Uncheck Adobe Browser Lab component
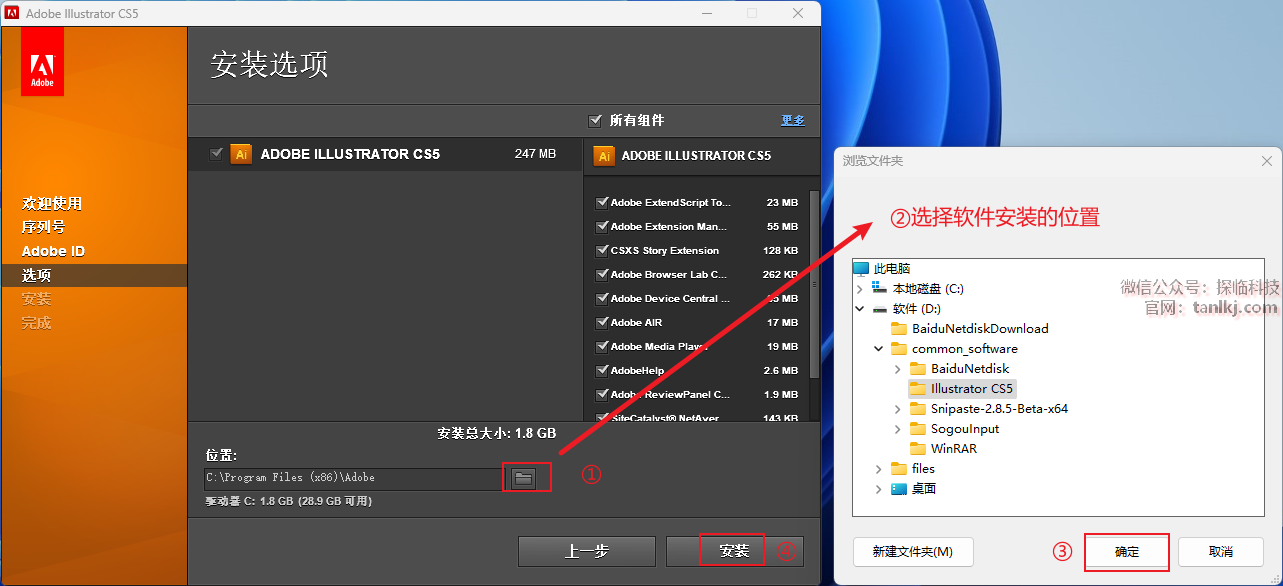Viewport: 1283px width, 586px height. pos(602,274)
